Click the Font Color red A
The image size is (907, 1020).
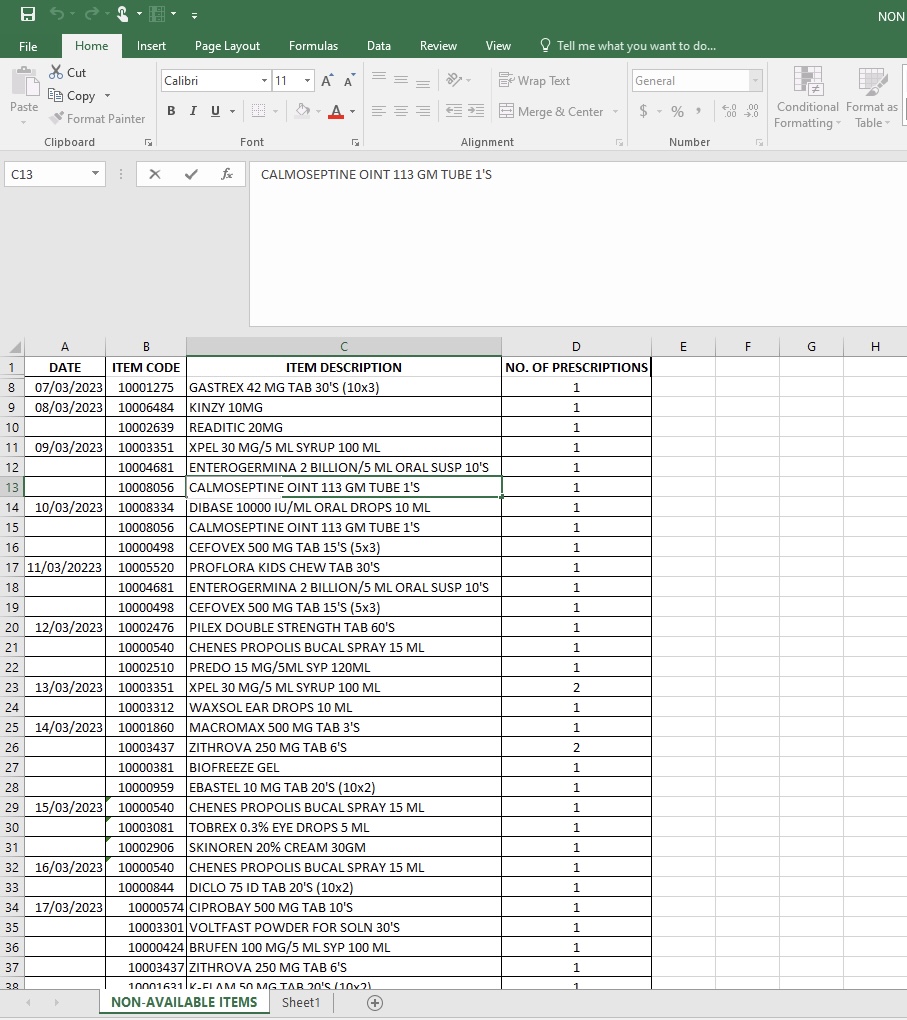click(x=336, y=111)
